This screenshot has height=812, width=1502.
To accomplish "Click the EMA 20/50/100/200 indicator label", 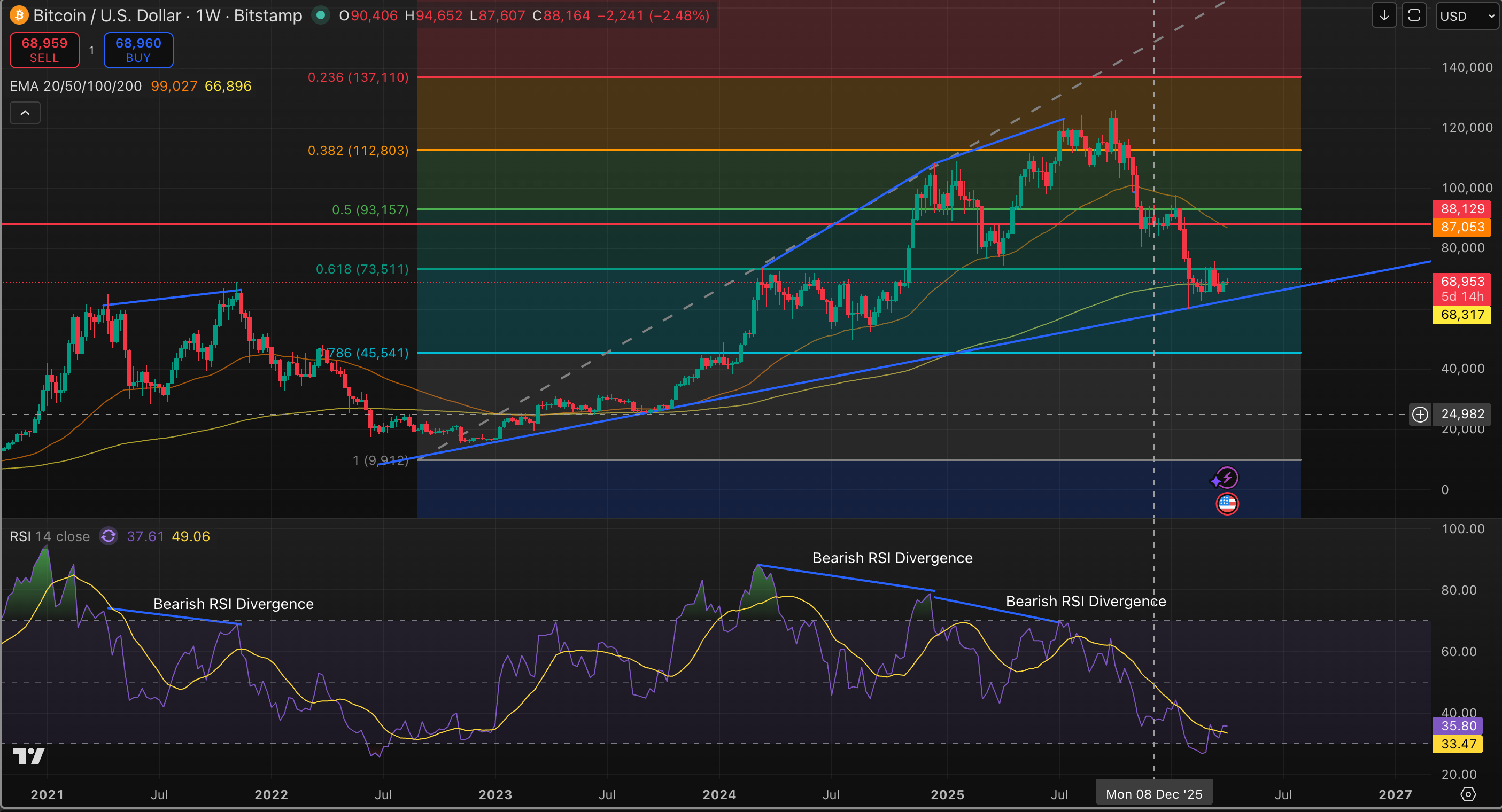I will 76,86.
